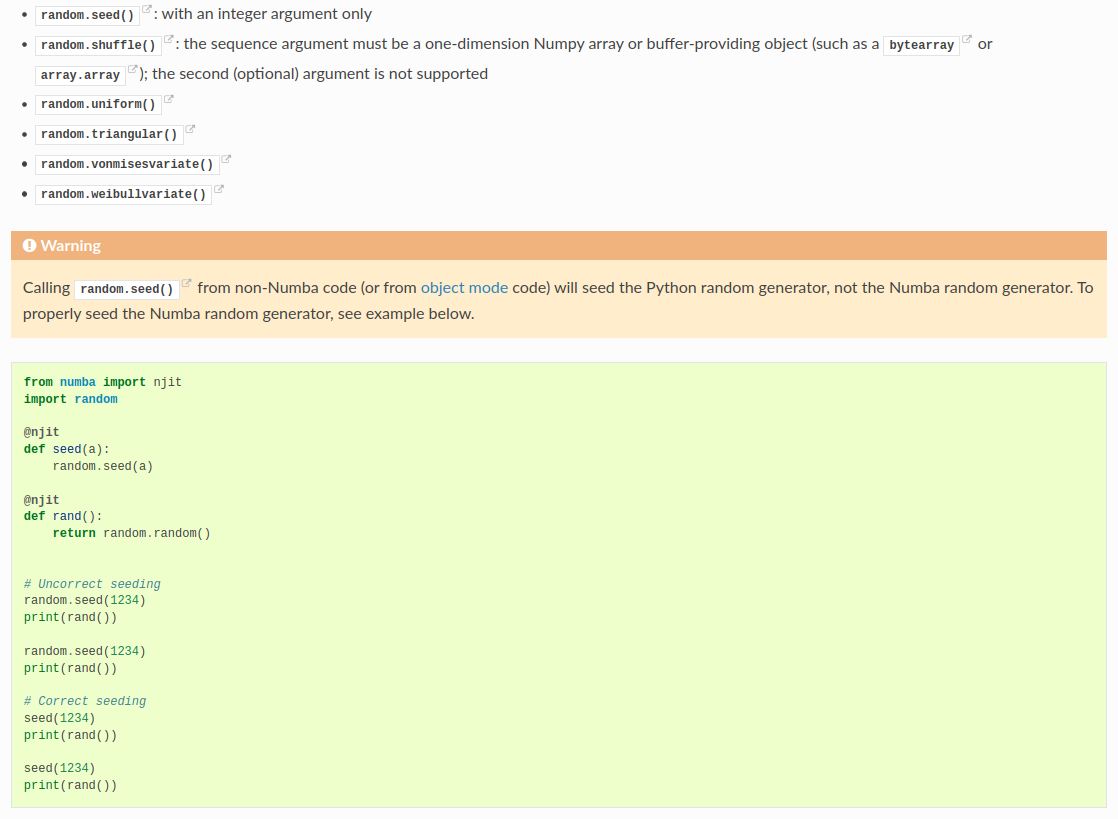Click 'the second (optional) argument is not supported'

(320, 73)
